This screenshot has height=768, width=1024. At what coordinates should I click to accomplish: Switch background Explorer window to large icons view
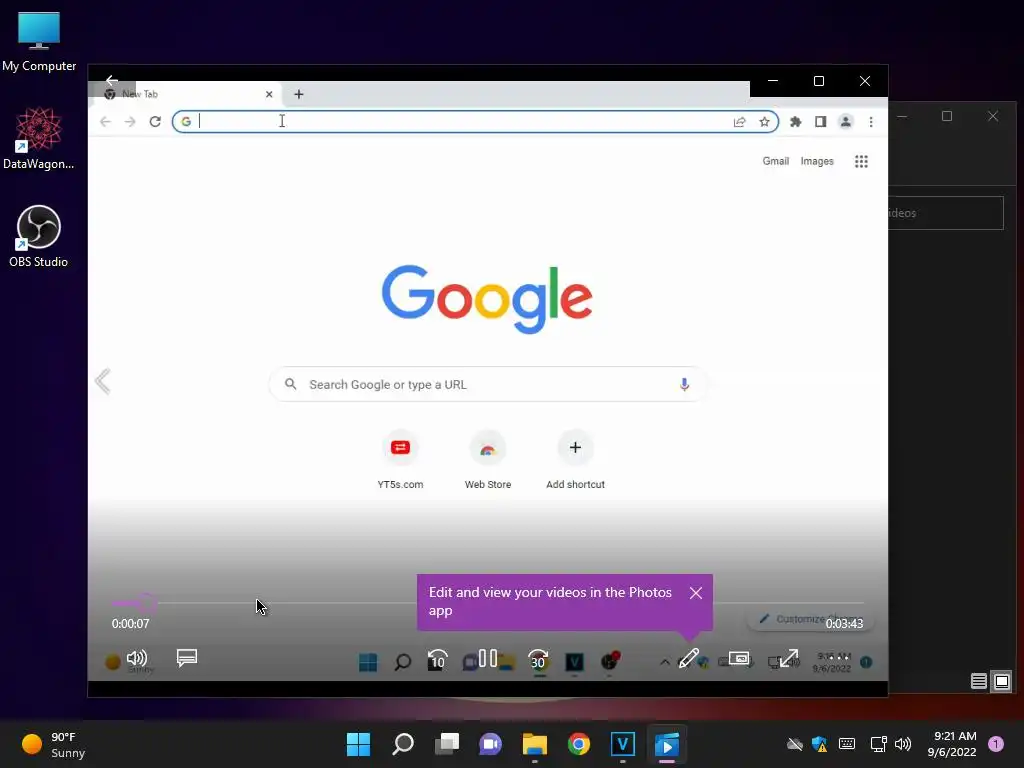tap(1002, 682)
